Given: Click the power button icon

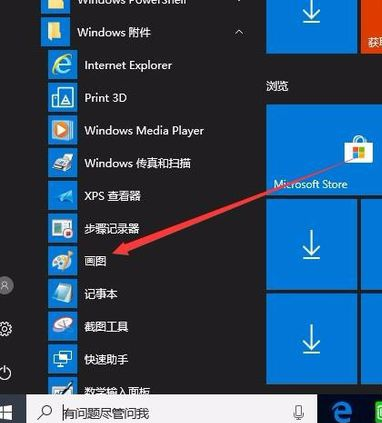Looking at the screenshot, I should tap(6, 373).
